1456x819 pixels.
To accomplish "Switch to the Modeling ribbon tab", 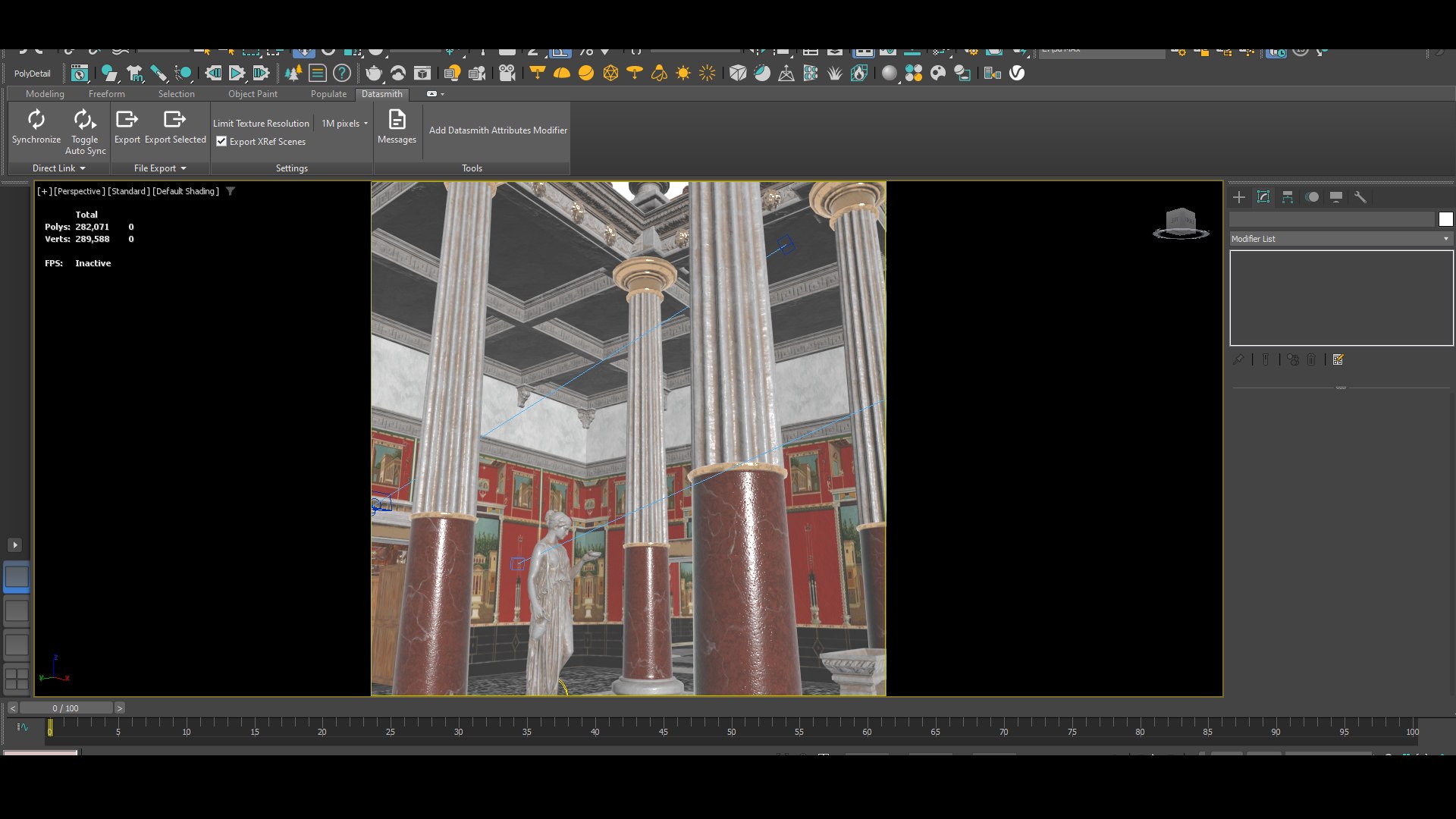I will click(45, 94).
